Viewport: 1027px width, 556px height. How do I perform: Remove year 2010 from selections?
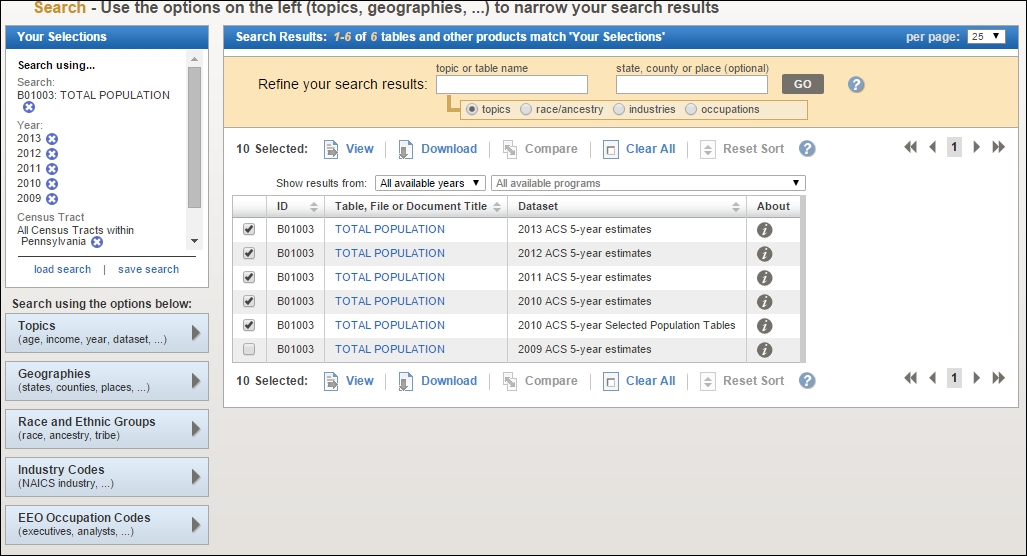pos(52,184)
